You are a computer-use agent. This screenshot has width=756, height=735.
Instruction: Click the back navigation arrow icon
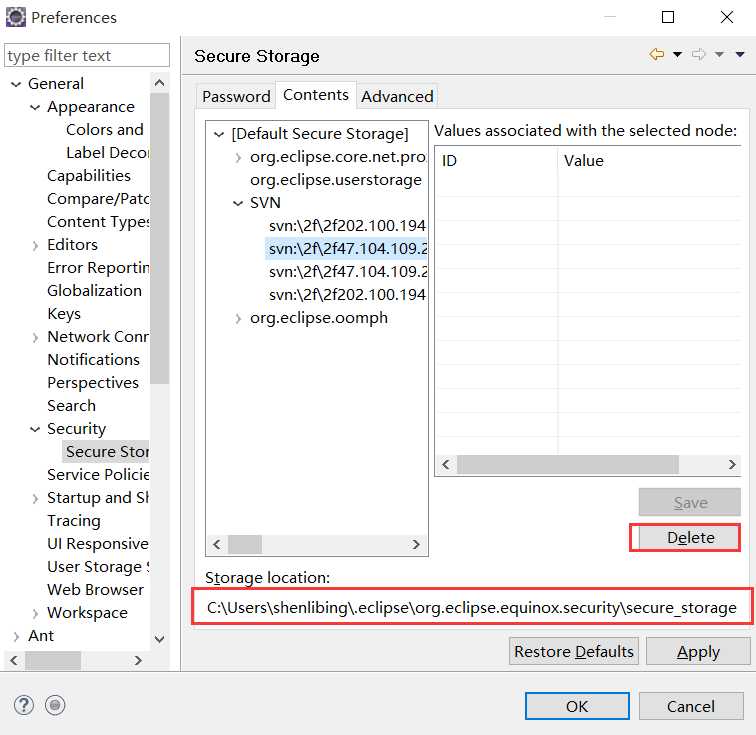[x=657, y=54]
